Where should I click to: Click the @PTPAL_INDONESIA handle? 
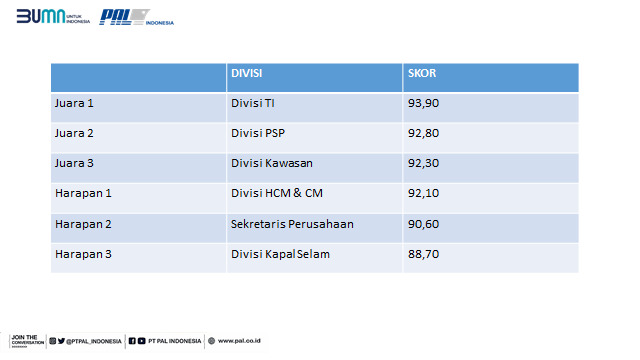click(x=93, y=341)
